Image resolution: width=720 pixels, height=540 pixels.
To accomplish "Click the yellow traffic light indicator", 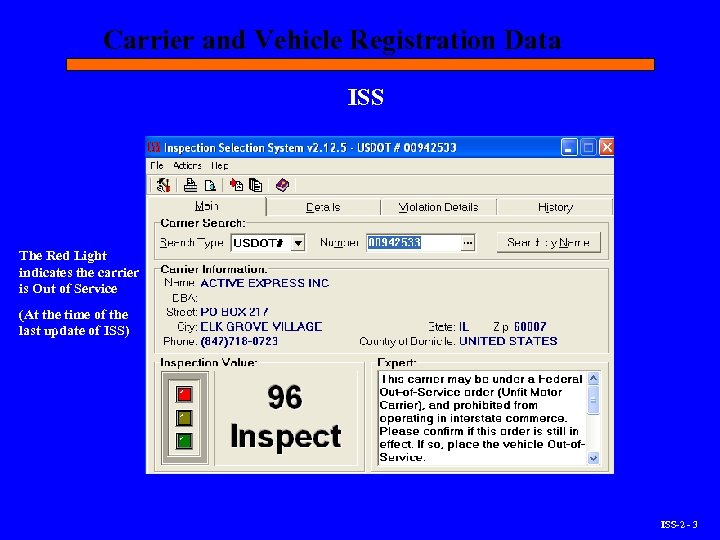I will pyautogui.click(x=184, y=418).
